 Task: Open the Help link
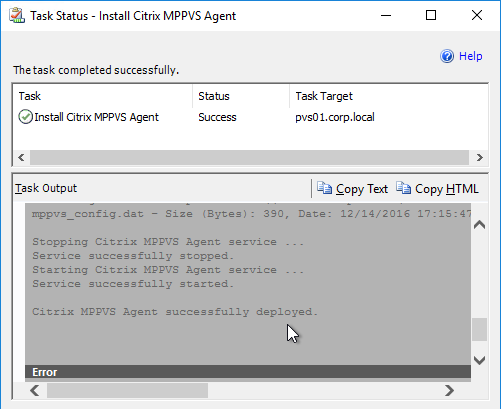click(x=470, y=56)
